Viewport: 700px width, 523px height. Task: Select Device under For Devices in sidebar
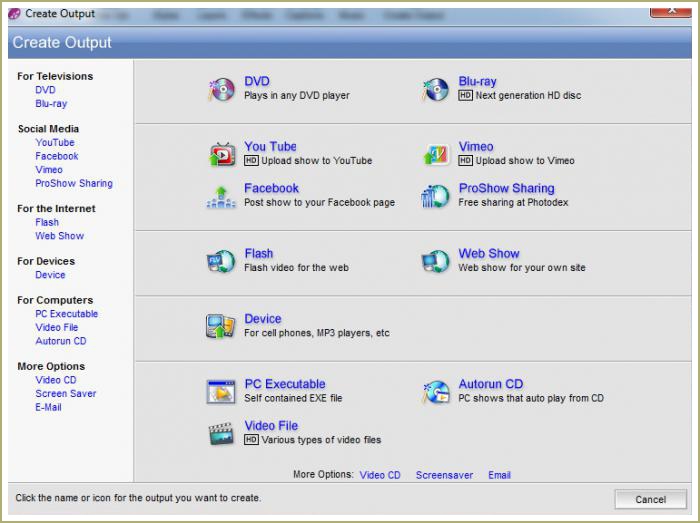[50, 274]
